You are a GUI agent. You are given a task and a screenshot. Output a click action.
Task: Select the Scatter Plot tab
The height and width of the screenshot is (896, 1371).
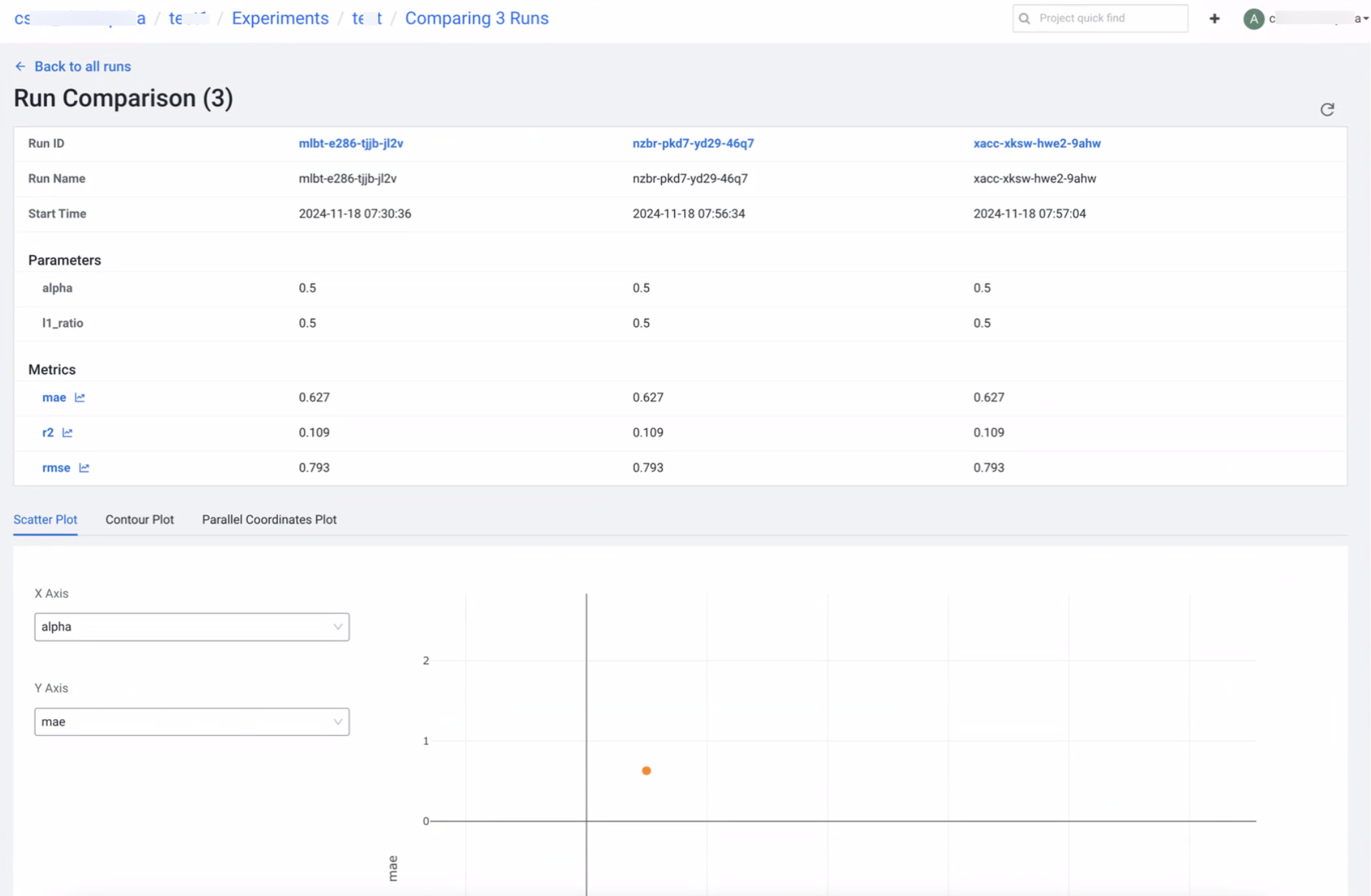[x=45, y=519]
